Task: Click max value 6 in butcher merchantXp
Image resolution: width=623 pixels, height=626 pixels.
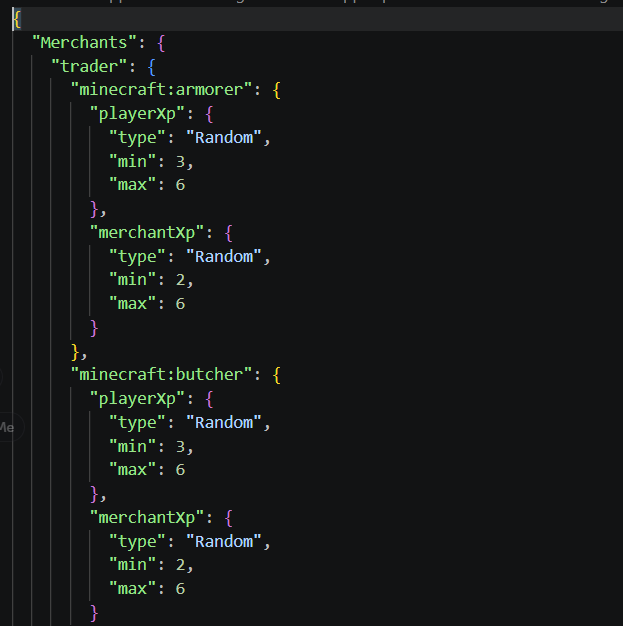Action: (x=181, y=589)
